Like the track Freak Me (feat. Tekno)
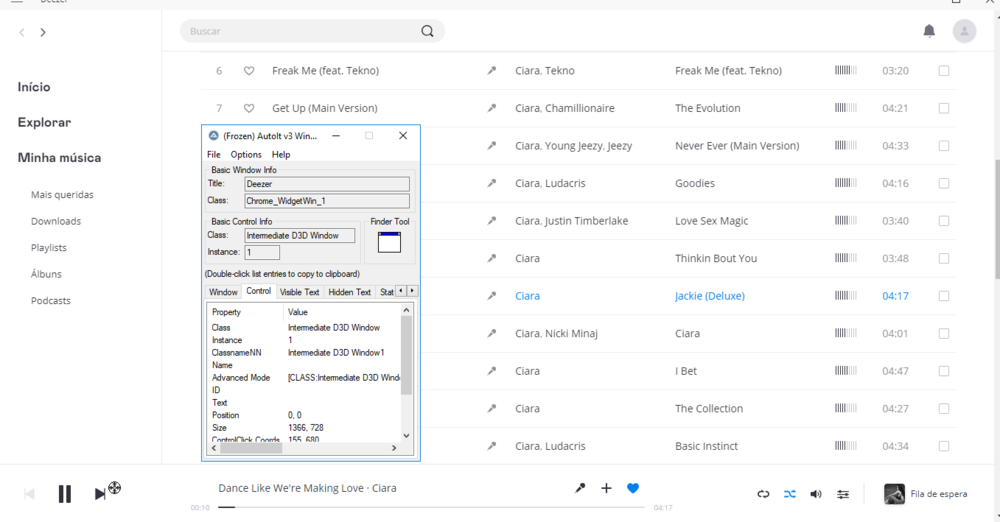 coord(249,71)
